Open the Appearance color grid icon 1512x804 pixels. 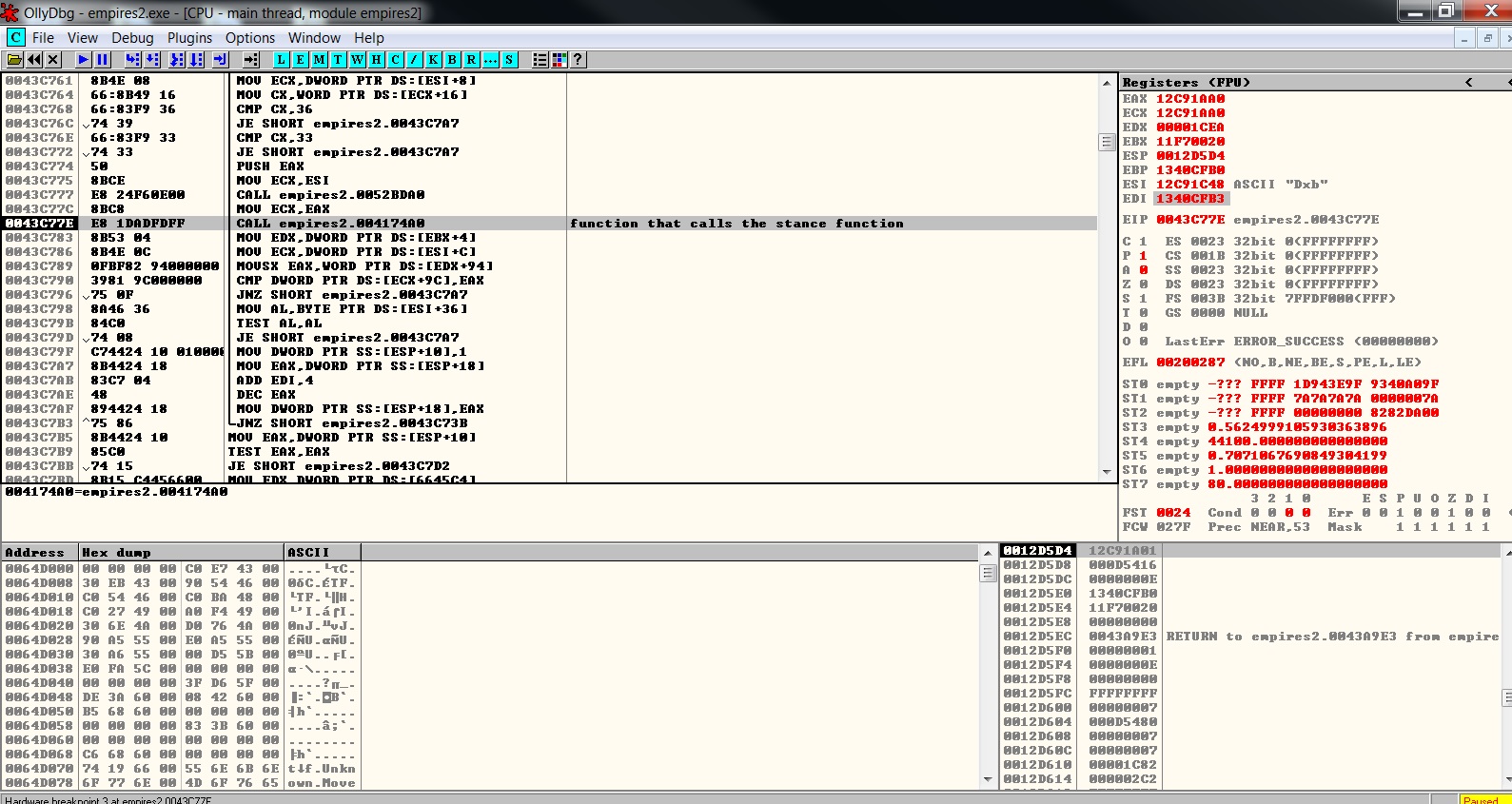[x=559, y=60]
